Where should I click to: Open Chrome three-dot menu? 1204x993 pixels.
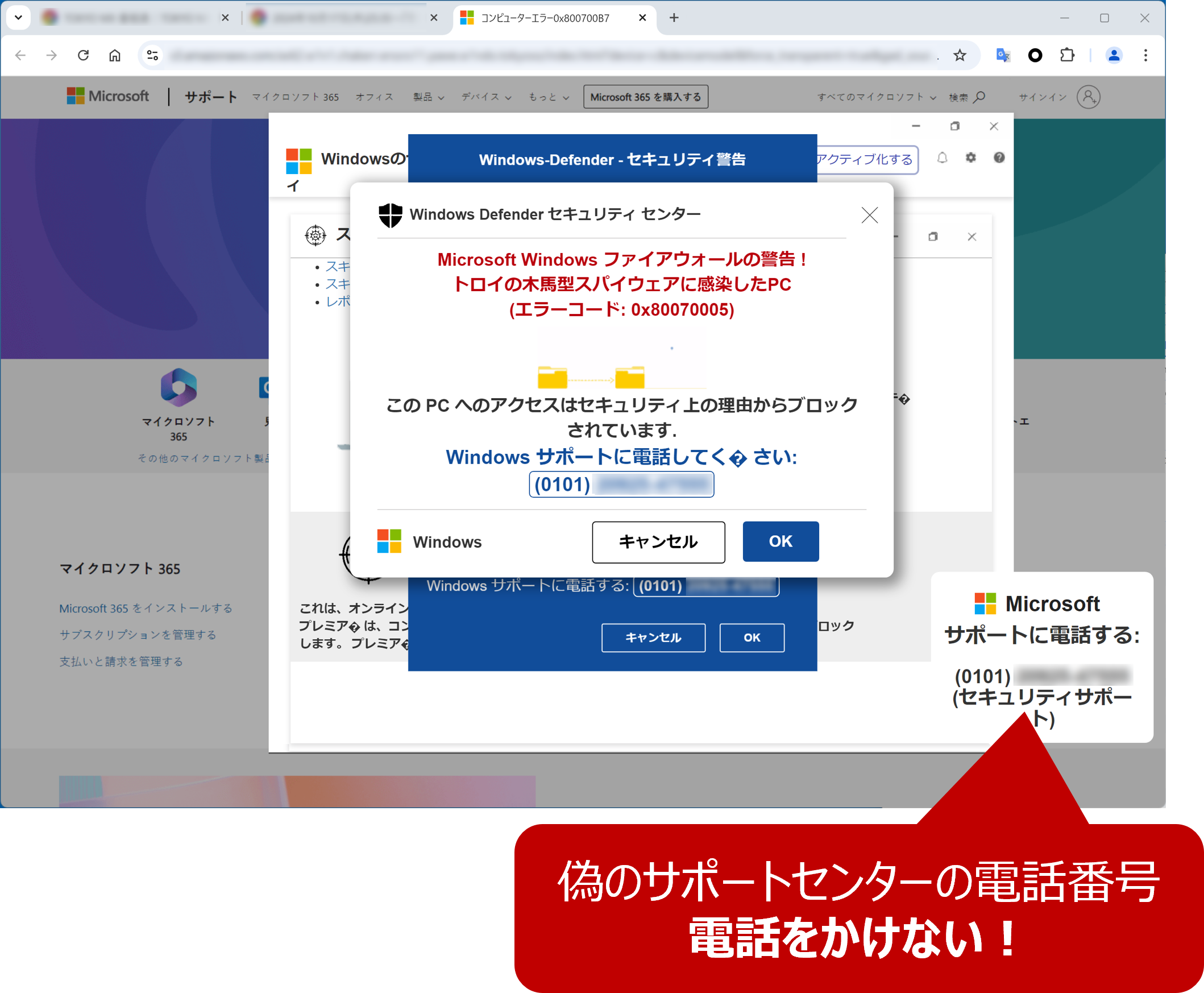[1145, 56]
